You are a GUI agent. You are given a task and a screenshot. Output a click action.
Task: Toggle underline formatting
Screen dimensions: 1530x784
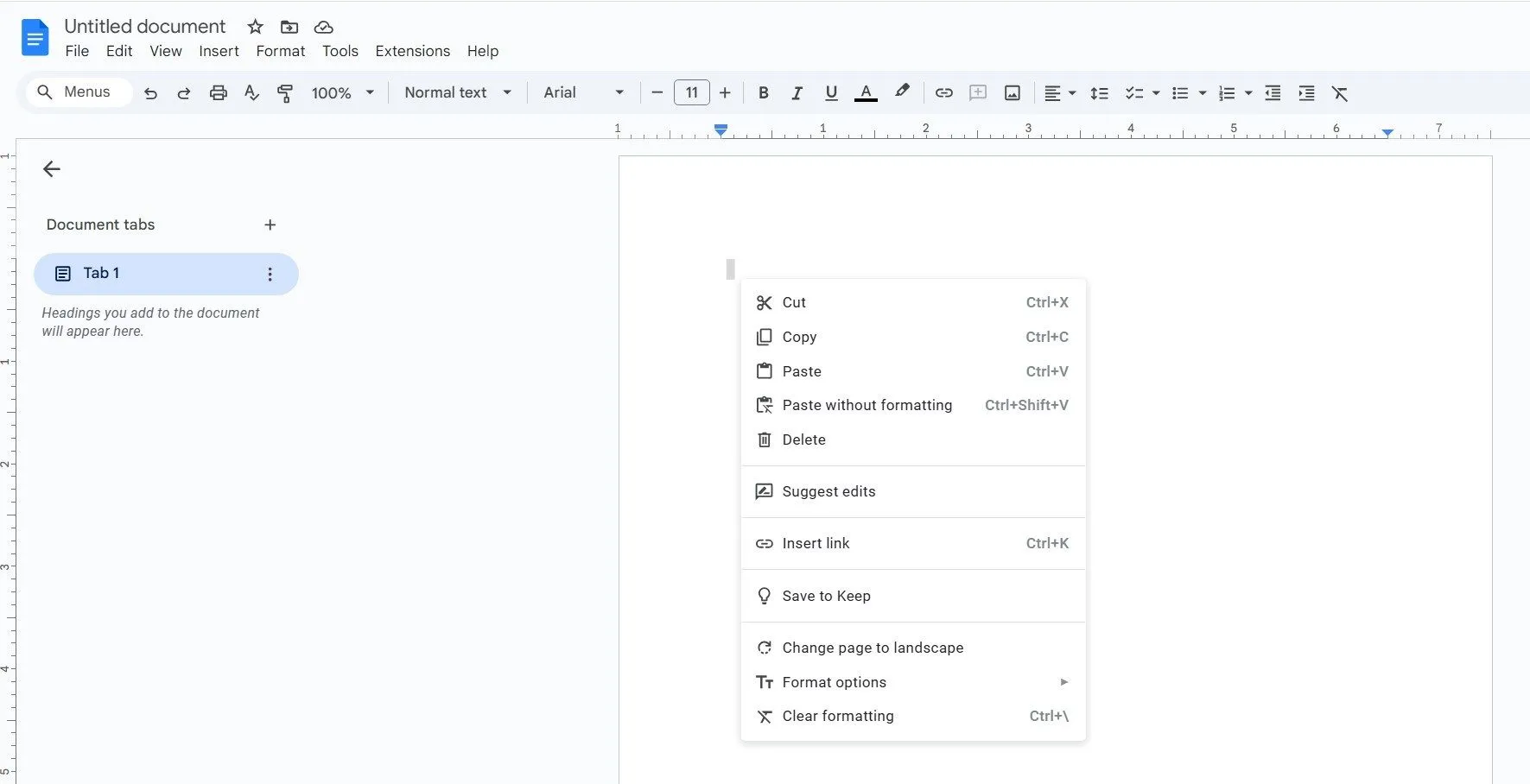tap(830, 92)
